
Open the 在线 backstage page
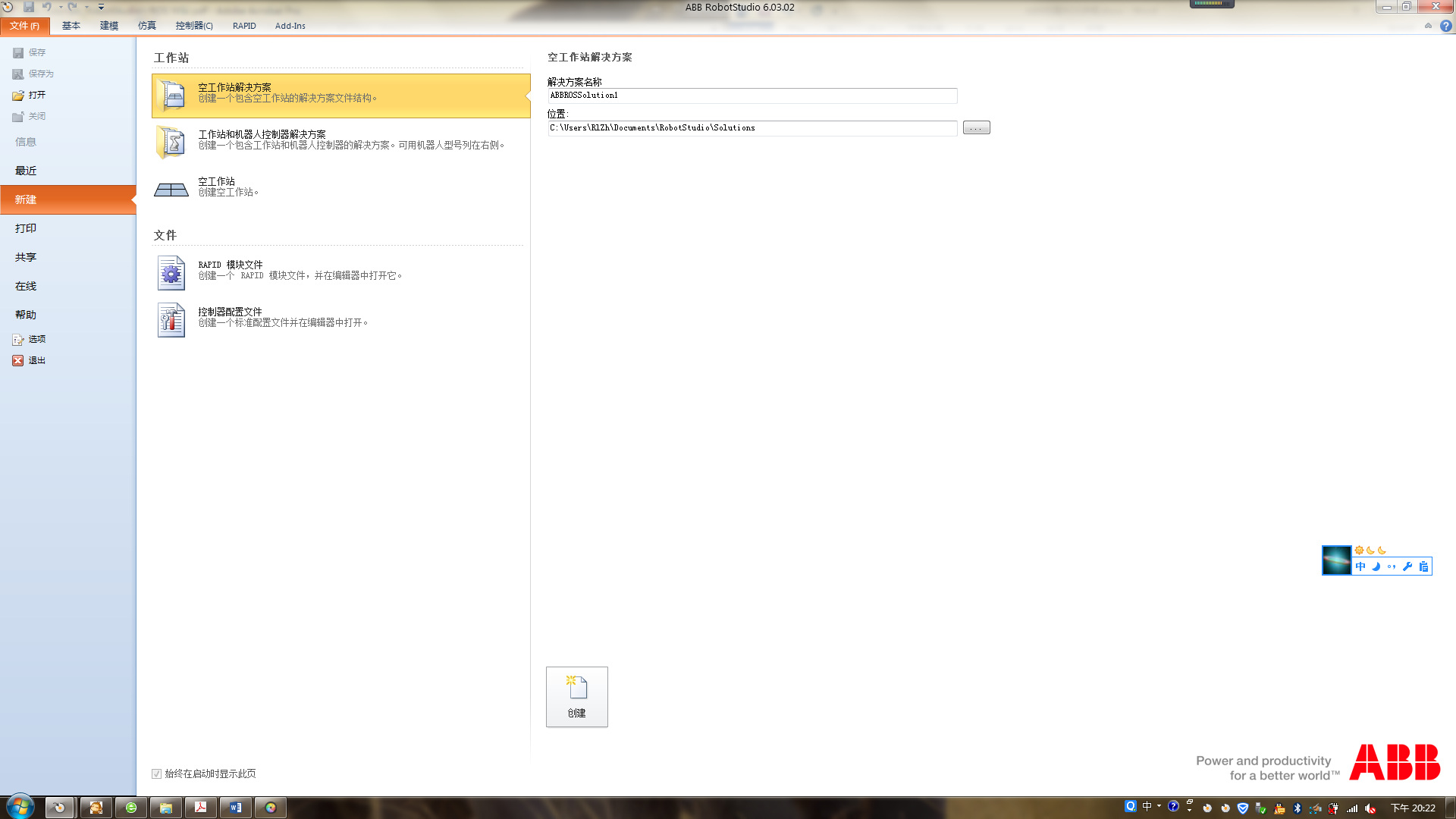pyautogui.click(x=26, y=286)
